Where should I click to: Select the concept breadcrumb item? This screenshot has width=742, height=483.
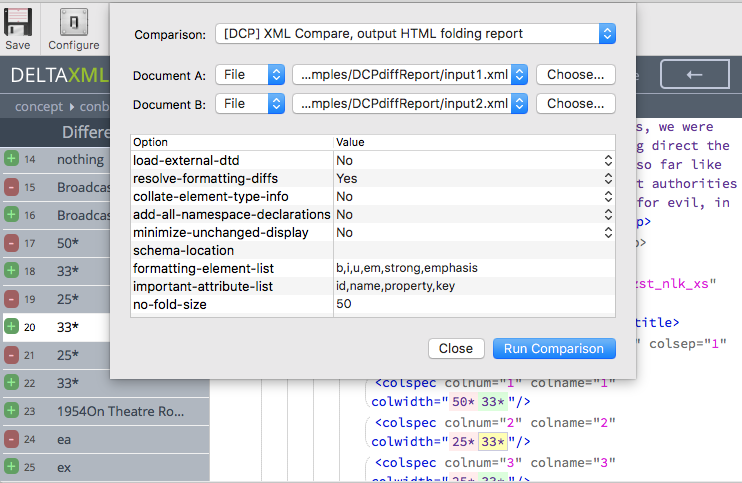[x=38, y=107]
